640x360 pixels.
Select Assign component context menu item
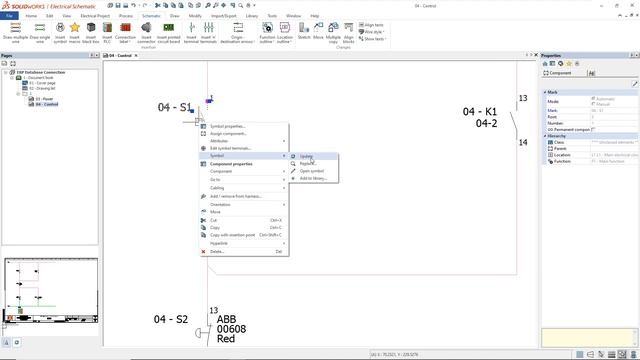click(244, 133)
